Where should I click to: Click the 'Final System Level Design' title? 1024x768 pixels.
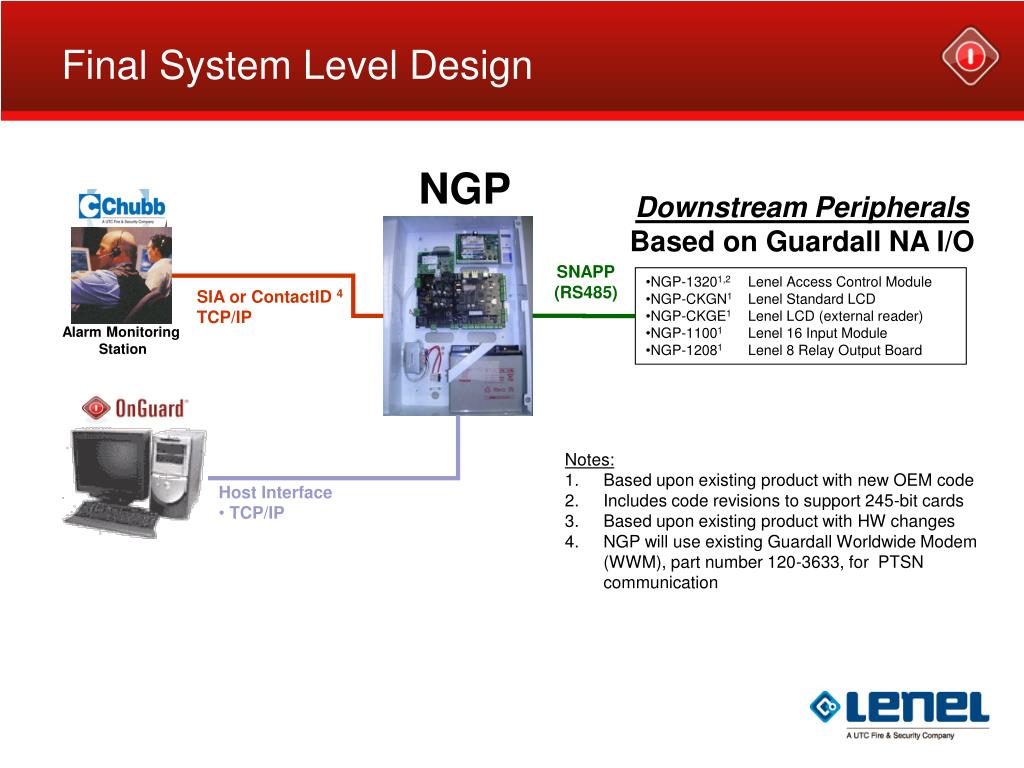[297, 66]
